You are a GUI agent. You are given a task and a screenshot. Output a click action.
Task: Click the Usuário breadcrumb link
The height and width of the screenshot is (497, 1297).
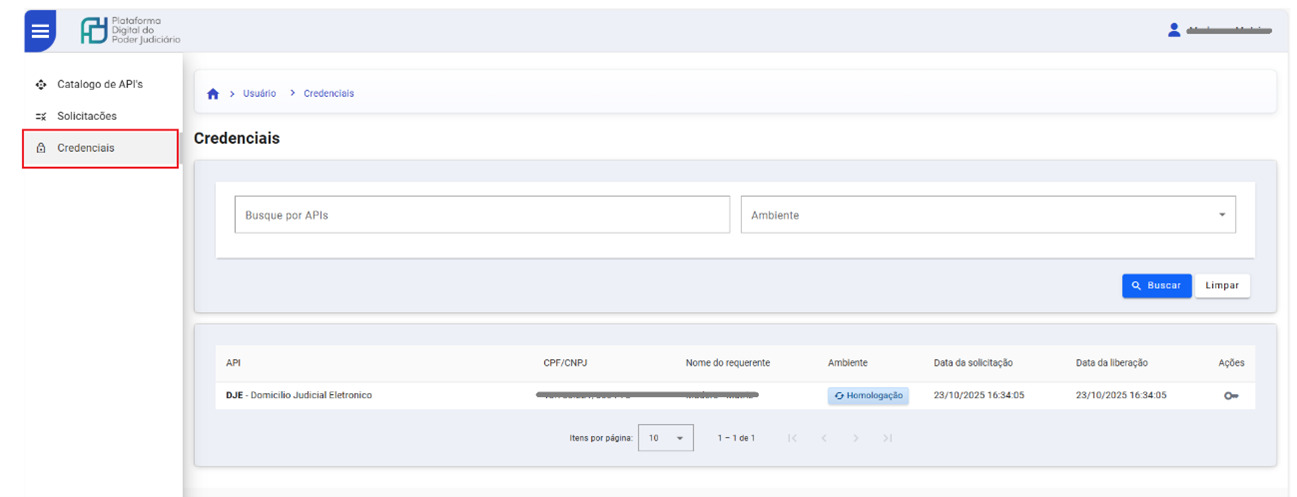[x=259, y=94]
